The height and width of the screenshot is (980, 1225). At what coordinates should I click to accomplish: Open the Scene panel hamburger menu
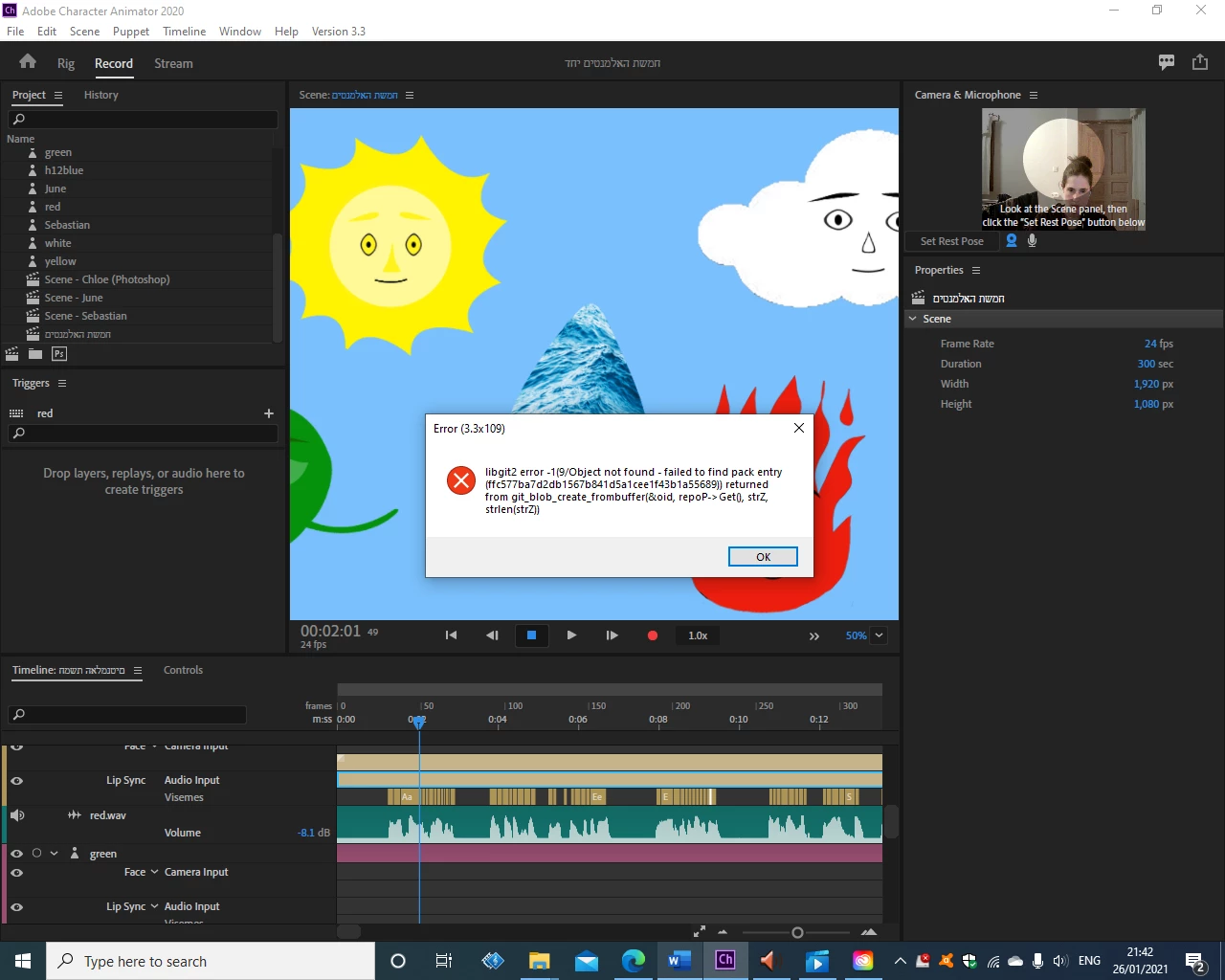(x=410, y=95)
